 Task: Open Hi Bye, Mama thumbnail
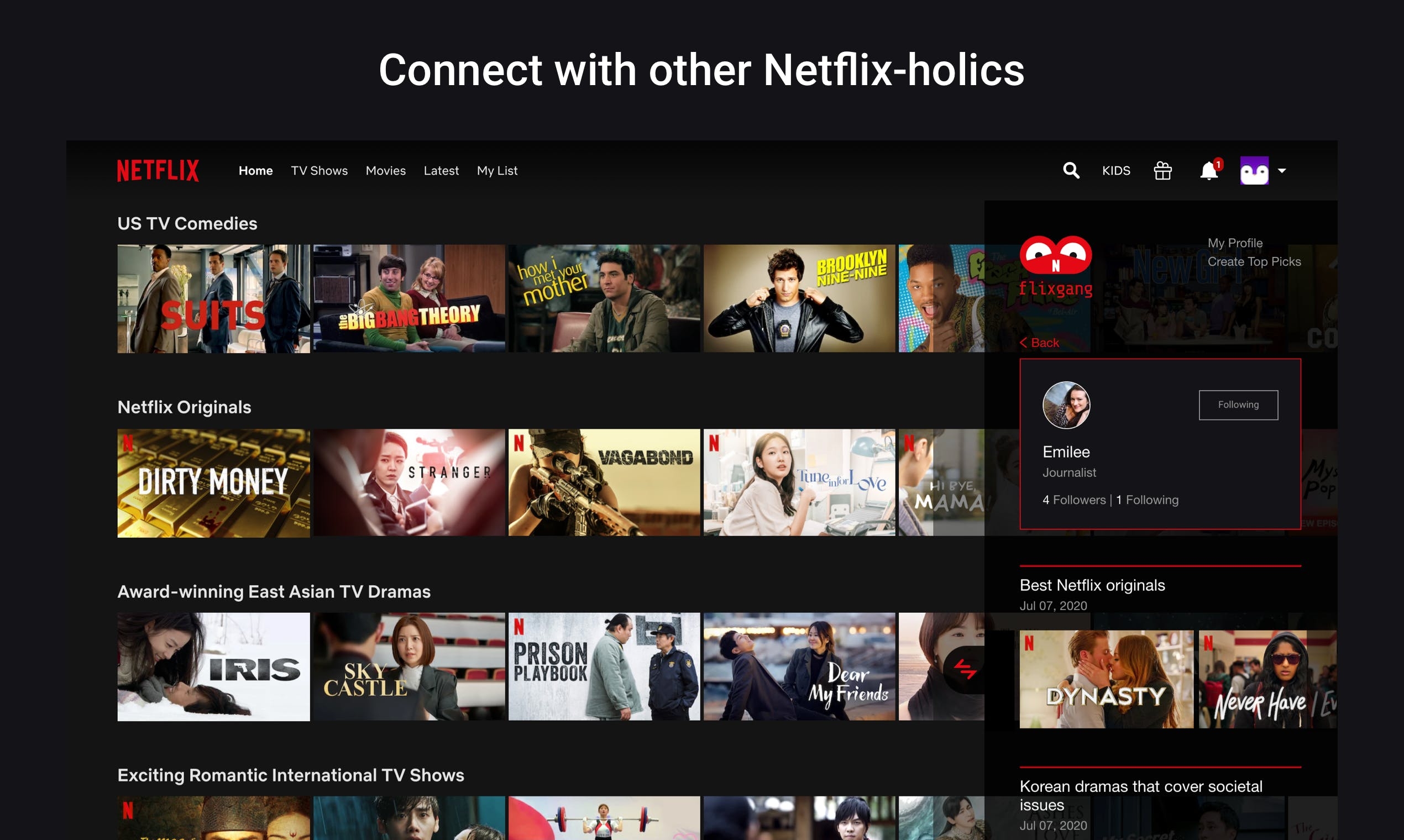[941, 483]
